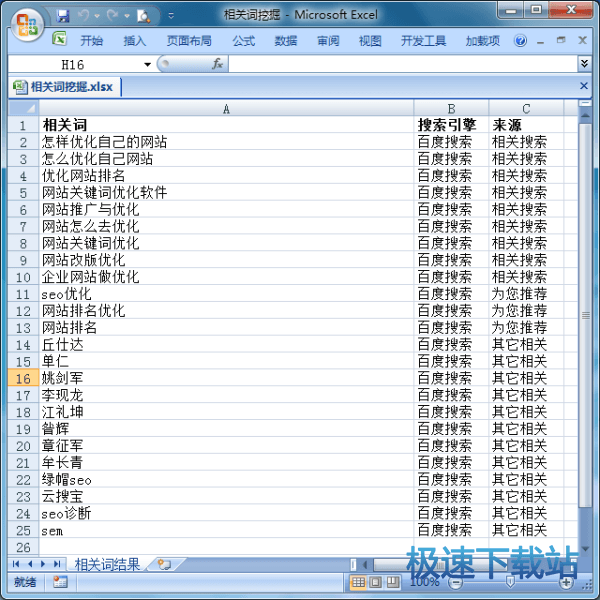Open the 数据 ribbon tab
Viewport: 600px width, 600px height.
286,40
